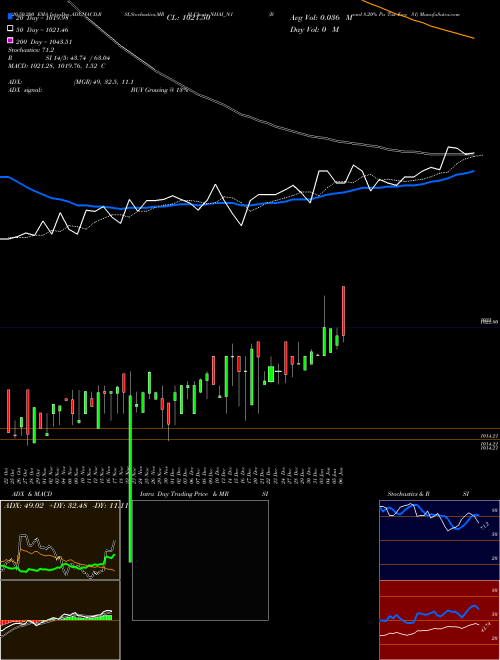500x660 pixels.
Task: Click the last tall red candlestick
Action: (x=343, y=311)
